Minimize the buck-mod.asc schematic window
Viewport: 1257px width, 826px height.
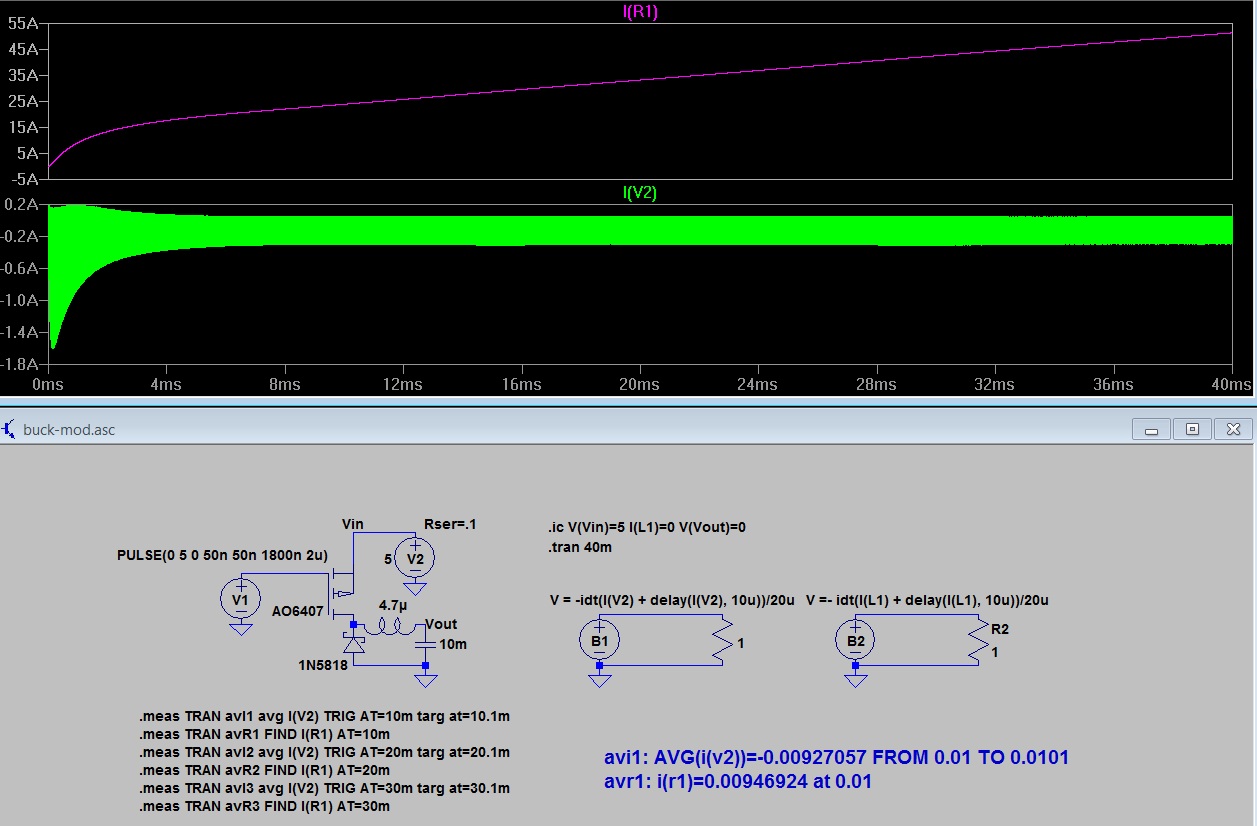tap(1151, 430)
